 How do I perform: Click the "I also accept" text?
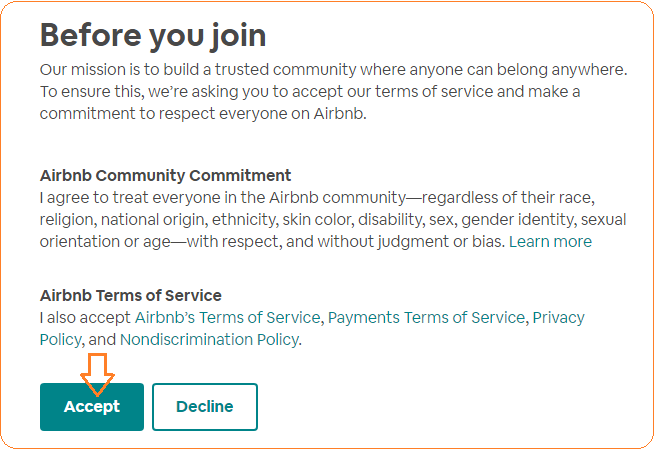(85, 317)
